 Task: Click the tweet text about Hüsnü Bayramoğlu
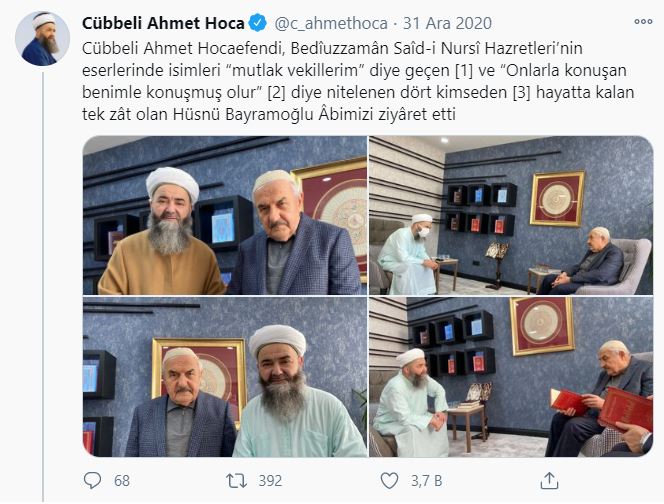tap(358, 81)
